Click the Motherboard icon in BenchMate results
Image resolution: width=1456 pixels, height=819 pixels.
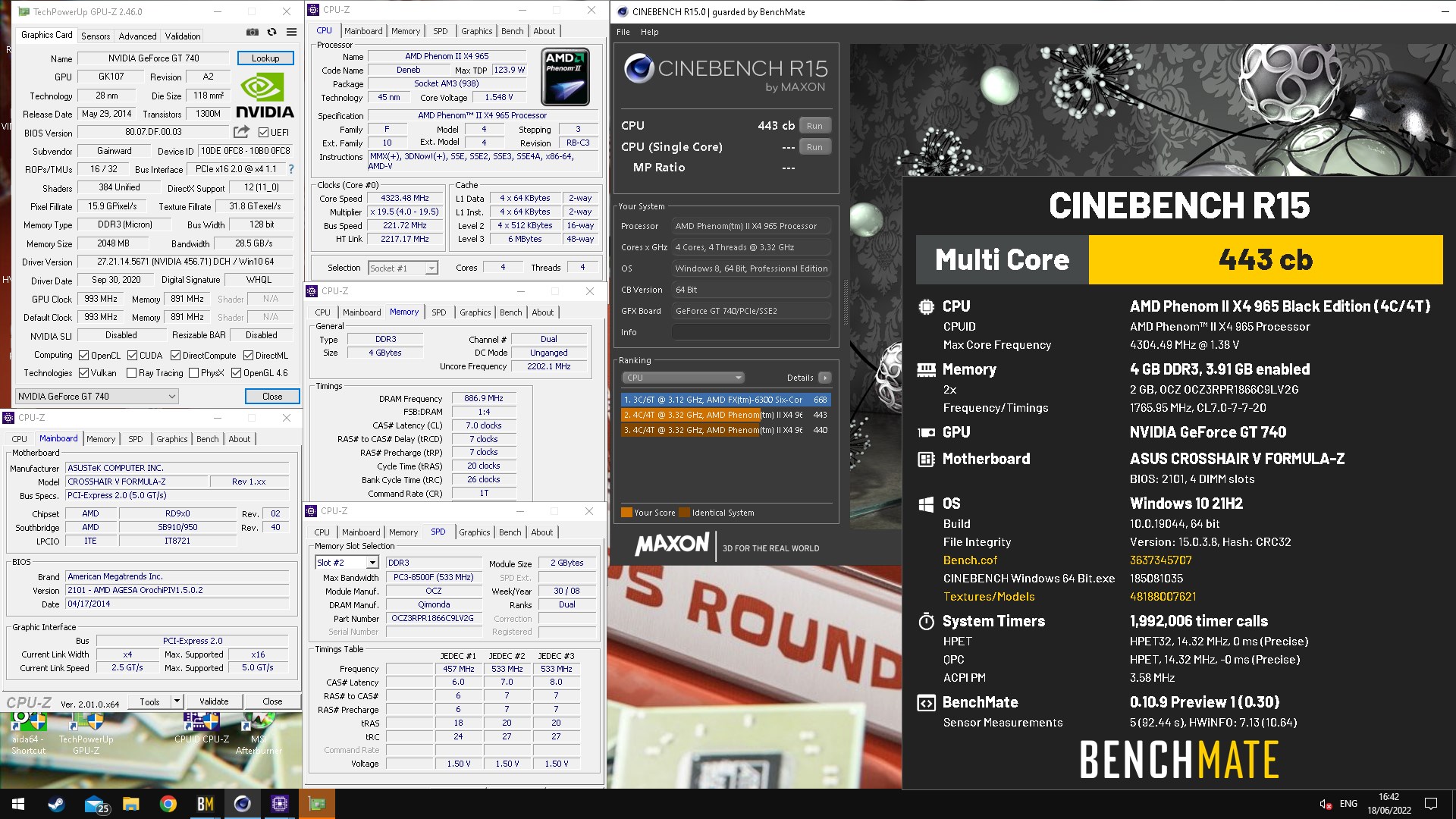pos(926,460)
